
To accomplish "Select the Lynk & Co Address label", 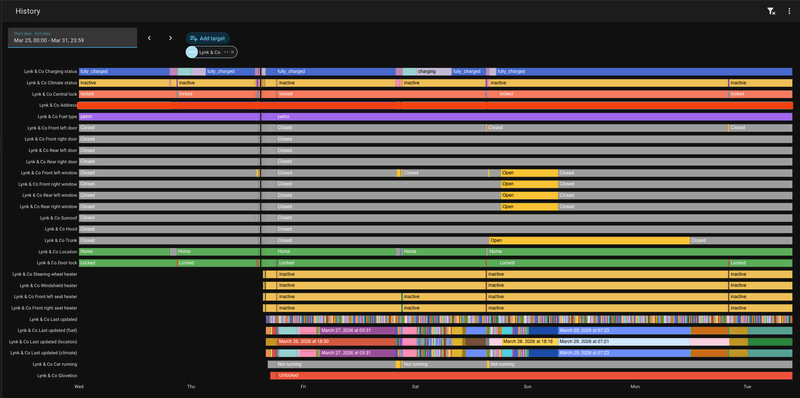I will coord(58,105).
